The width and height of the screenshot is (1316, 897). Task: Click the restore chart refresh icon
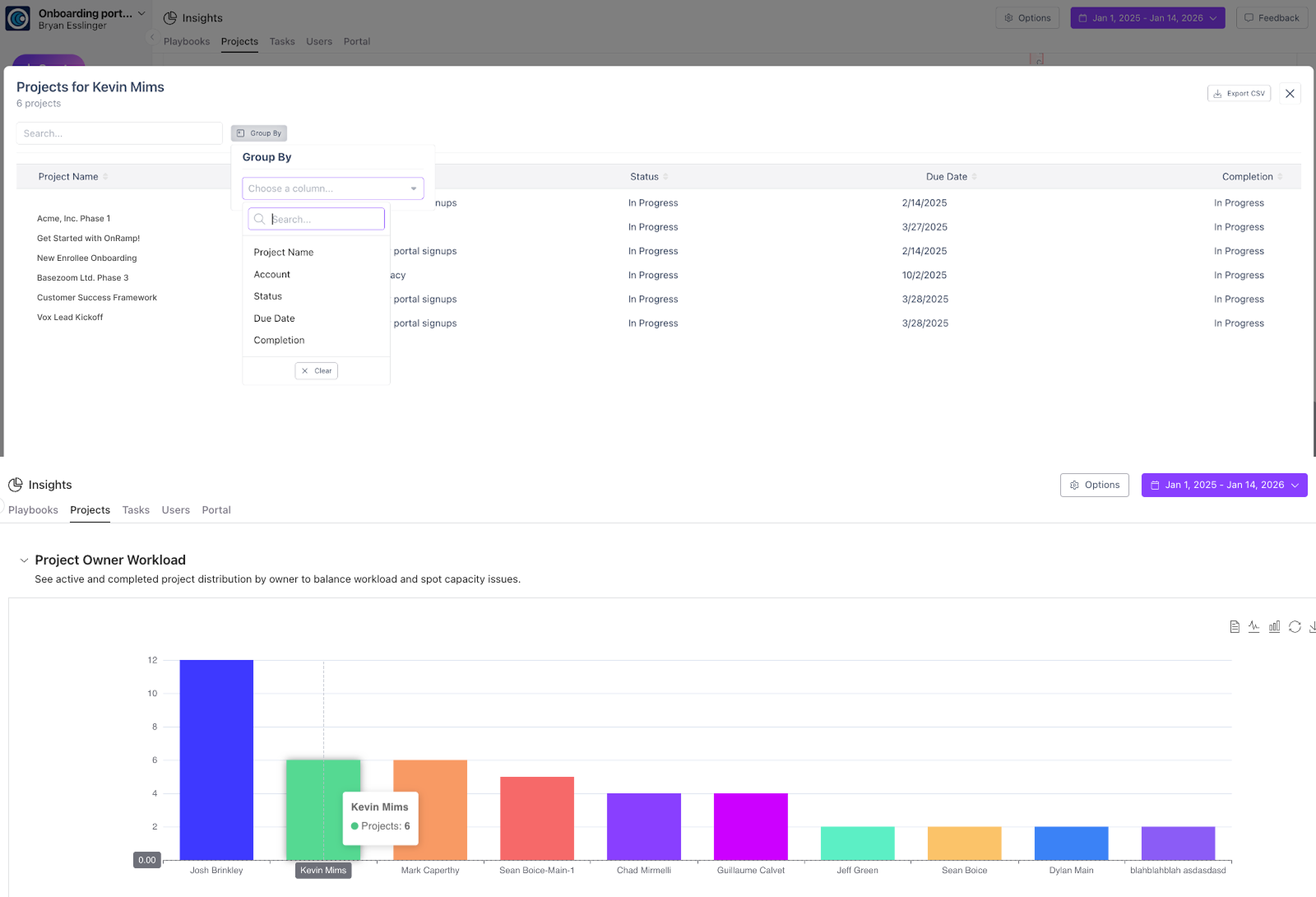pos(1295,627)
